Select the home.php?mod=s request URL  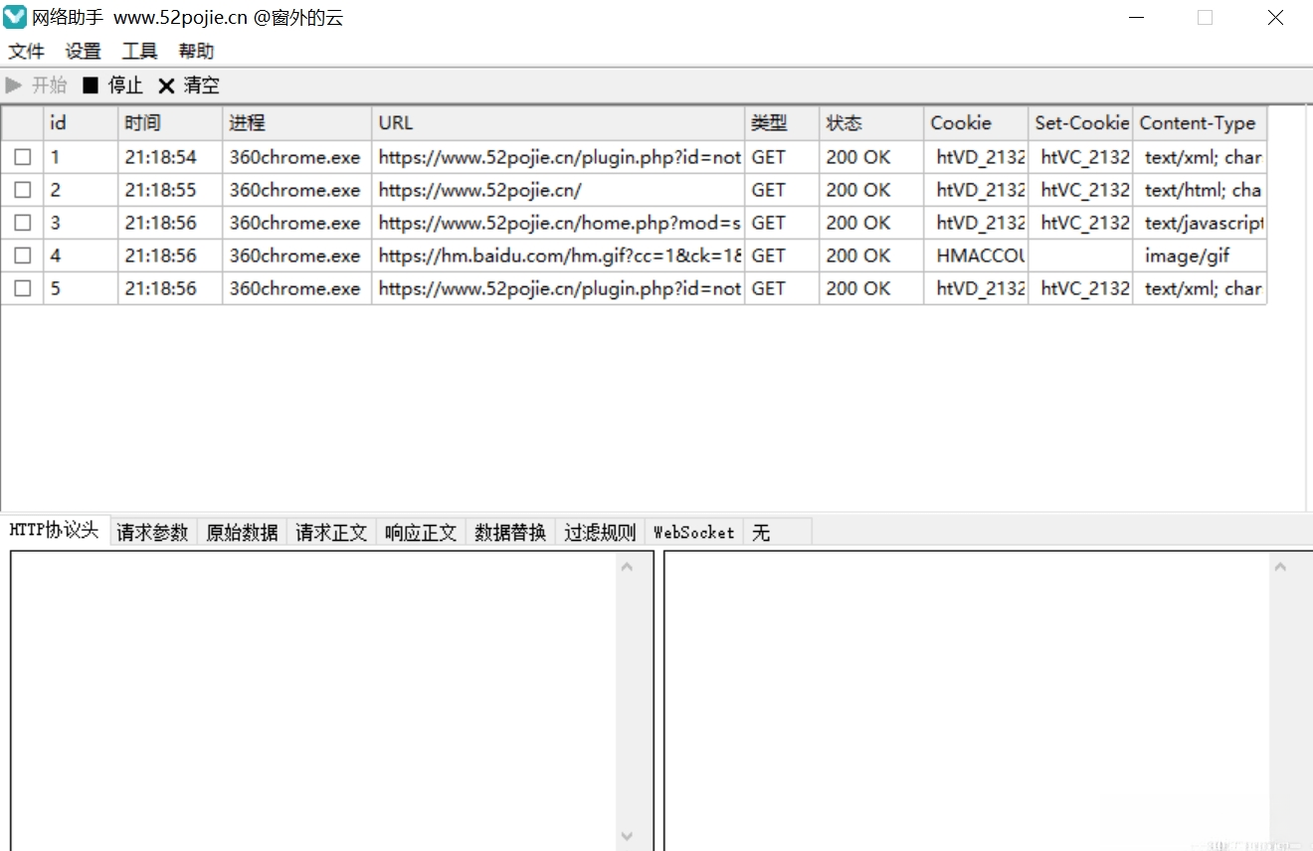coord(560,223)
